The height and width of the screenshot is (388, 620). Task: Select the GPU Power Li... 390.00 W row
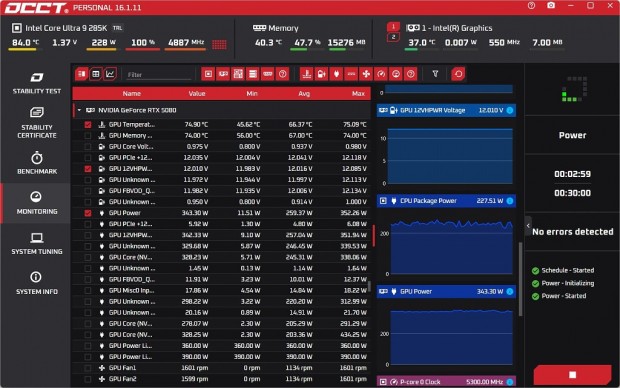point(221,357)
